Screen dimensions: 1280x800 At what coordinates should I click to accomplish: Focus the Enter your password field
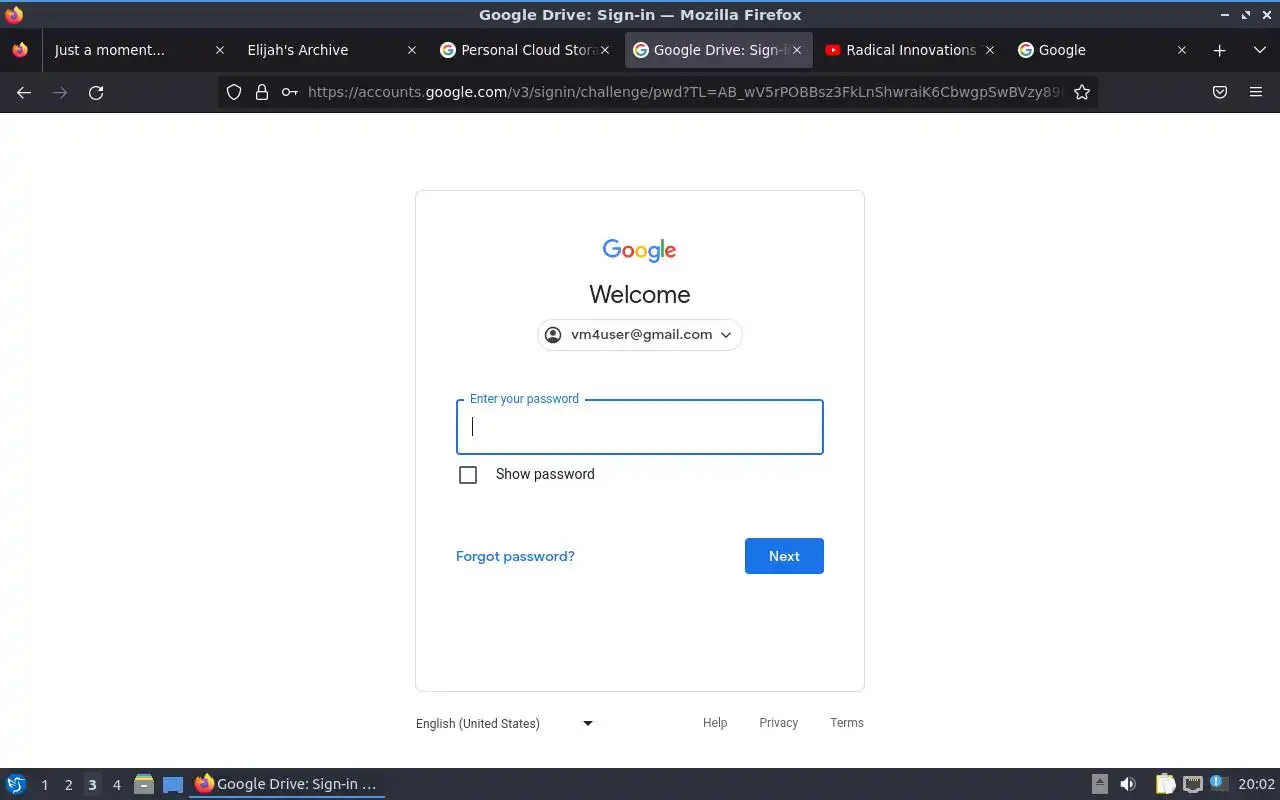pos(640,427)
